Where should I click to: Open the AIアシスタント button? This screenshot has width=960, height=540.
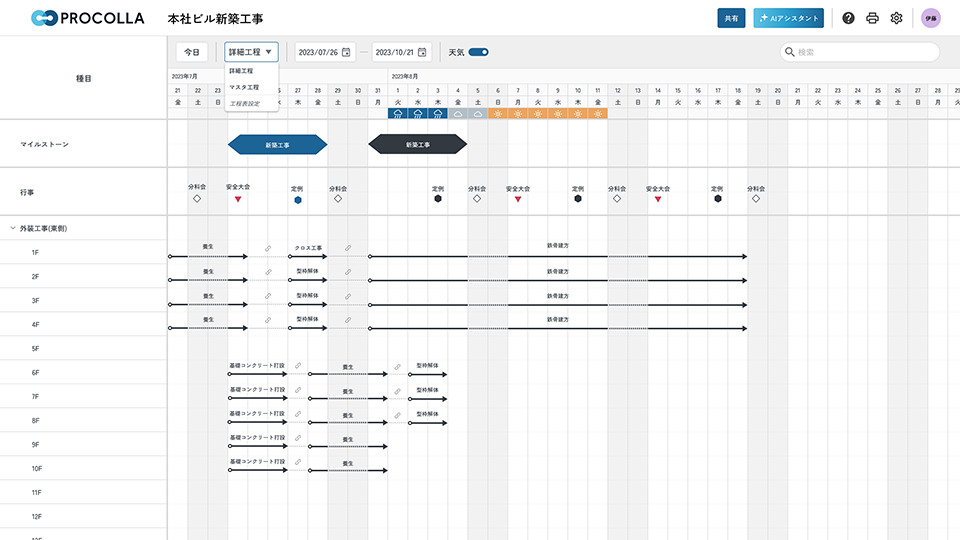tap(789, 18)
